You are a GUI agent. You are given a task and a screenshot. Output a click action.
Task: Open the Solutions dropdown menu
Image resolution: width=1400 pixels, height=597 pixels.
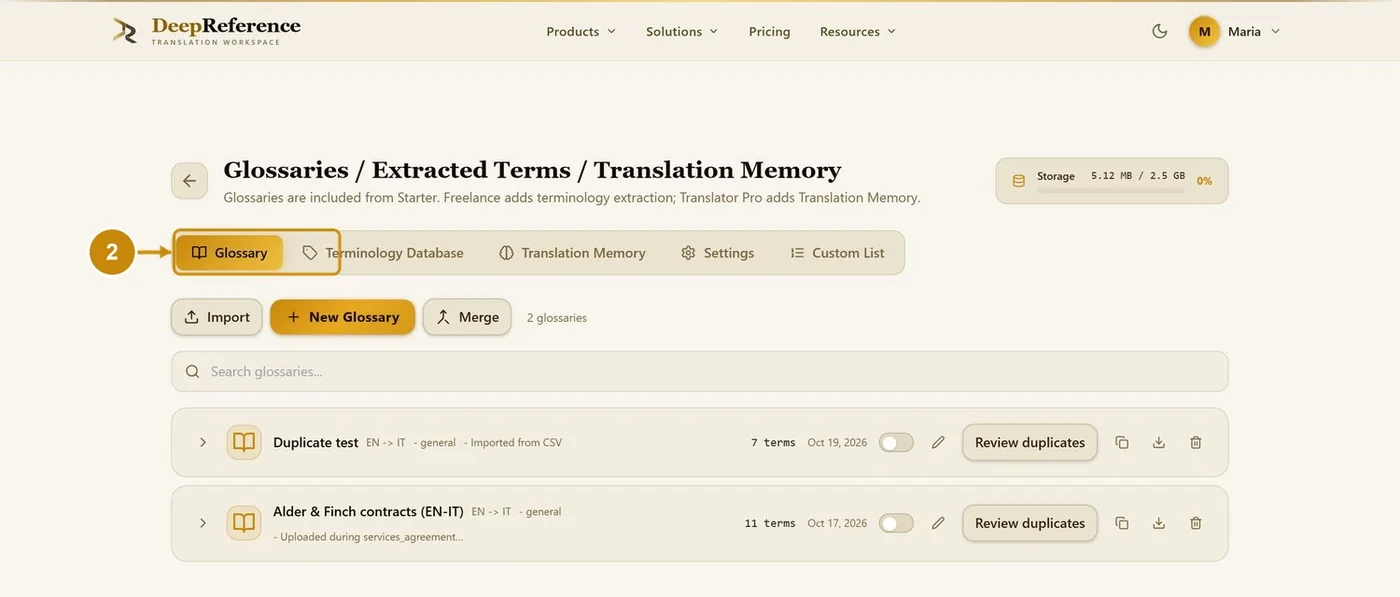(x=682, y=31)
